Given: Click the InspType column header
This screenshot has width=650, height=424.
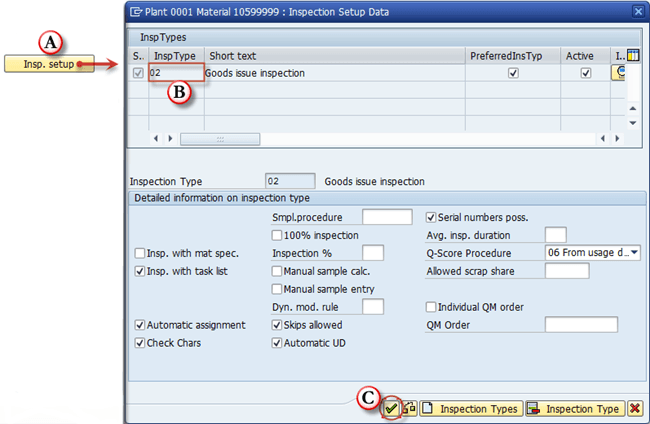Looking at the screenshot, I should coord(177,55).
